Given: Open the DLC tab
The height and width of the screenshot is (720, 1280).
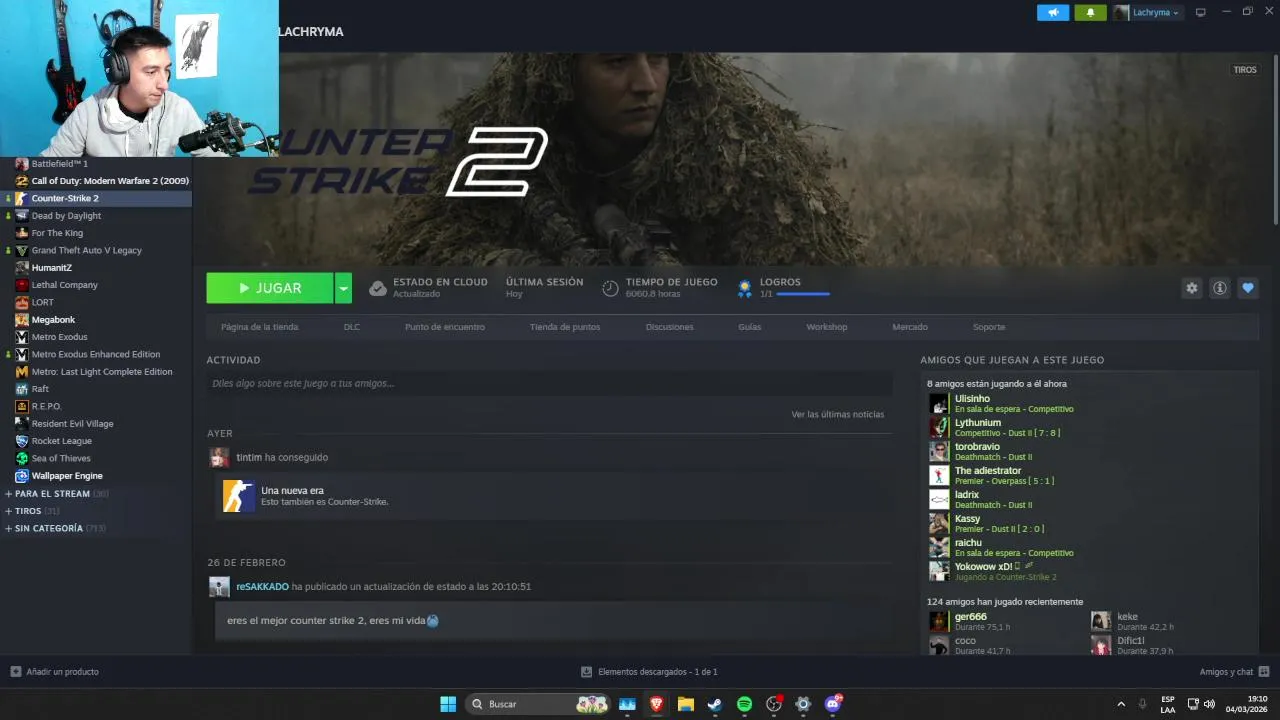Looking at the screenshot, I should pos(352,327).
